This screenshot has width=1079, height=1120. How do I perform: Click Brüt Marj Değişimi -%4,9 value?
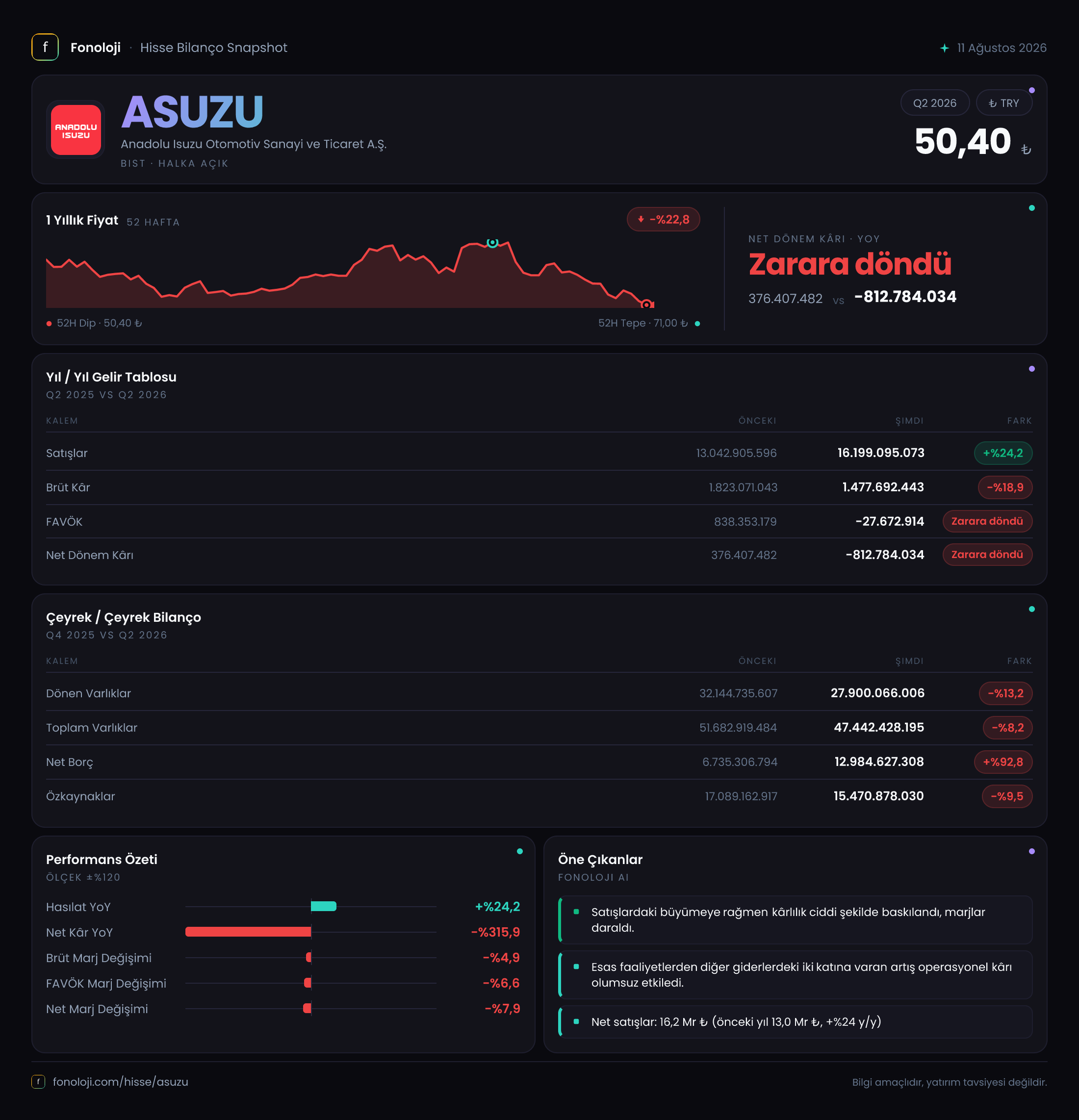click(x=501, y=958)
